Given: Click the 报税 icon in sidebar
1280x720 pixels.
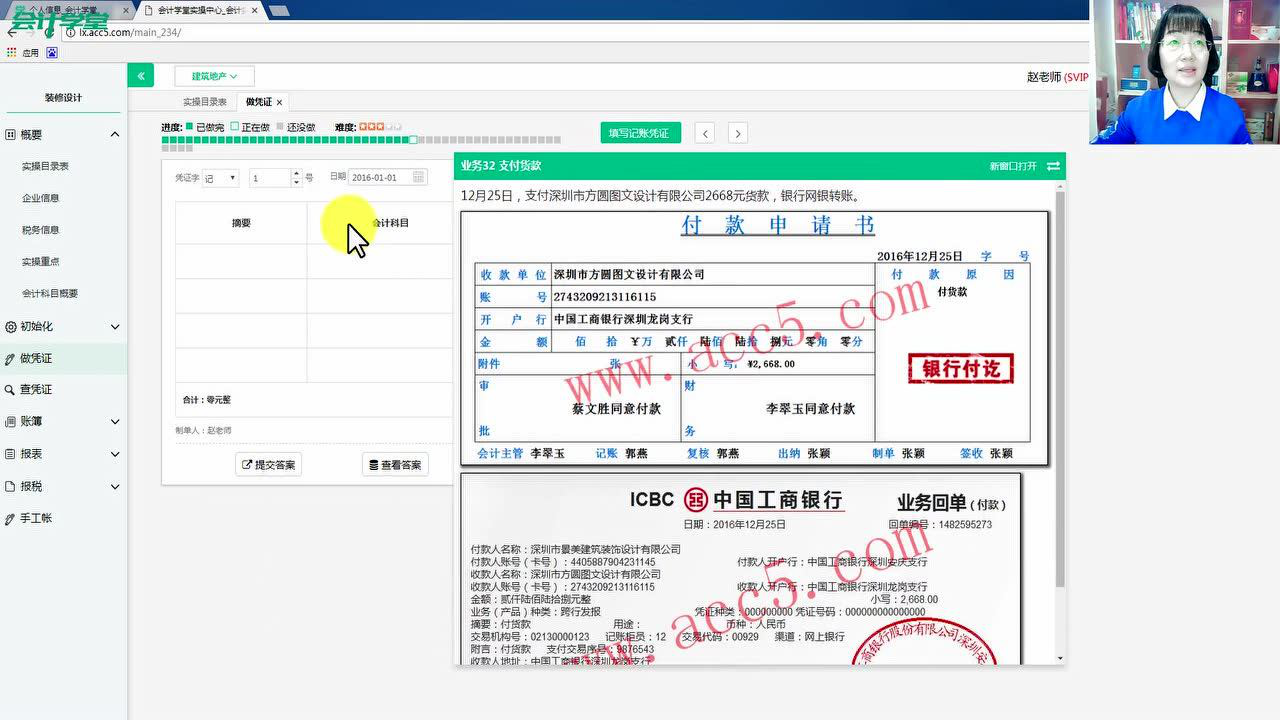Looking at the screenshot, I should pyautogui.click(x=10, y=486).
